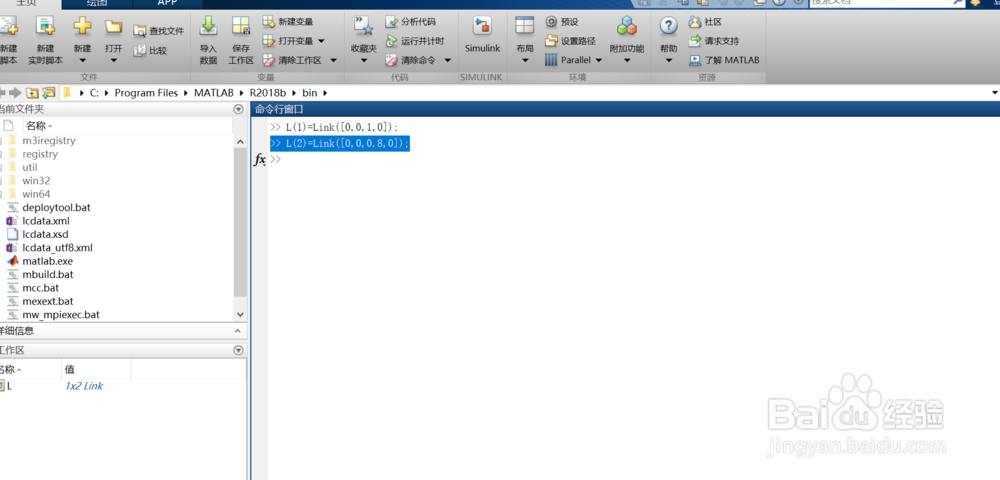Click the bin path segment
Screen dimensions: 1000x480
(x=309, y=93)
